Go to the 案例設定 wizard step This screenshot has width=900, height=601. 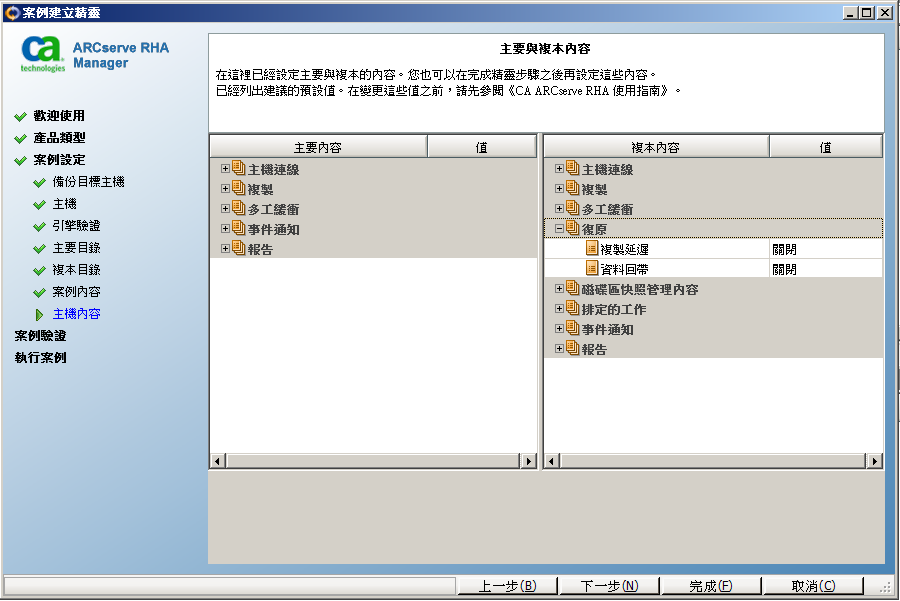(59, 160)
